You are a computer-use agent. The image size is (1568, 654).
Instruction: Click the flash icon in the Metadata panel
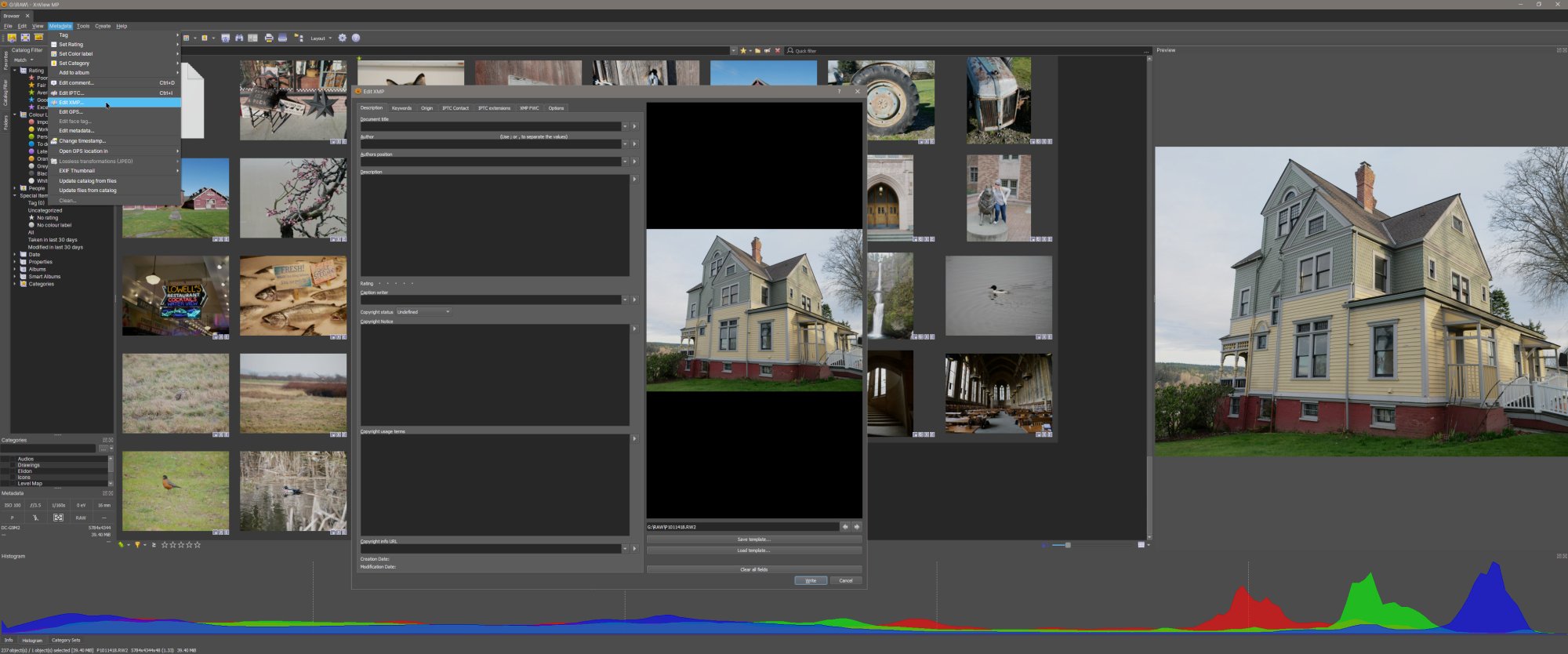click(x=35, y=518)
